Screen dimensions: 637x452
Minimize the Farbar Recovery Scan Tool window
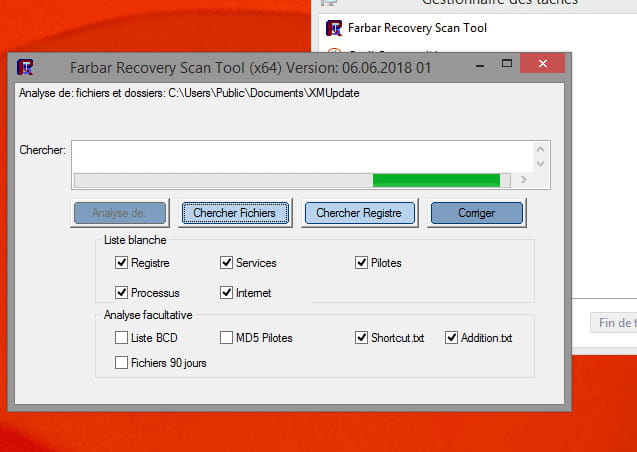[480, 65]
